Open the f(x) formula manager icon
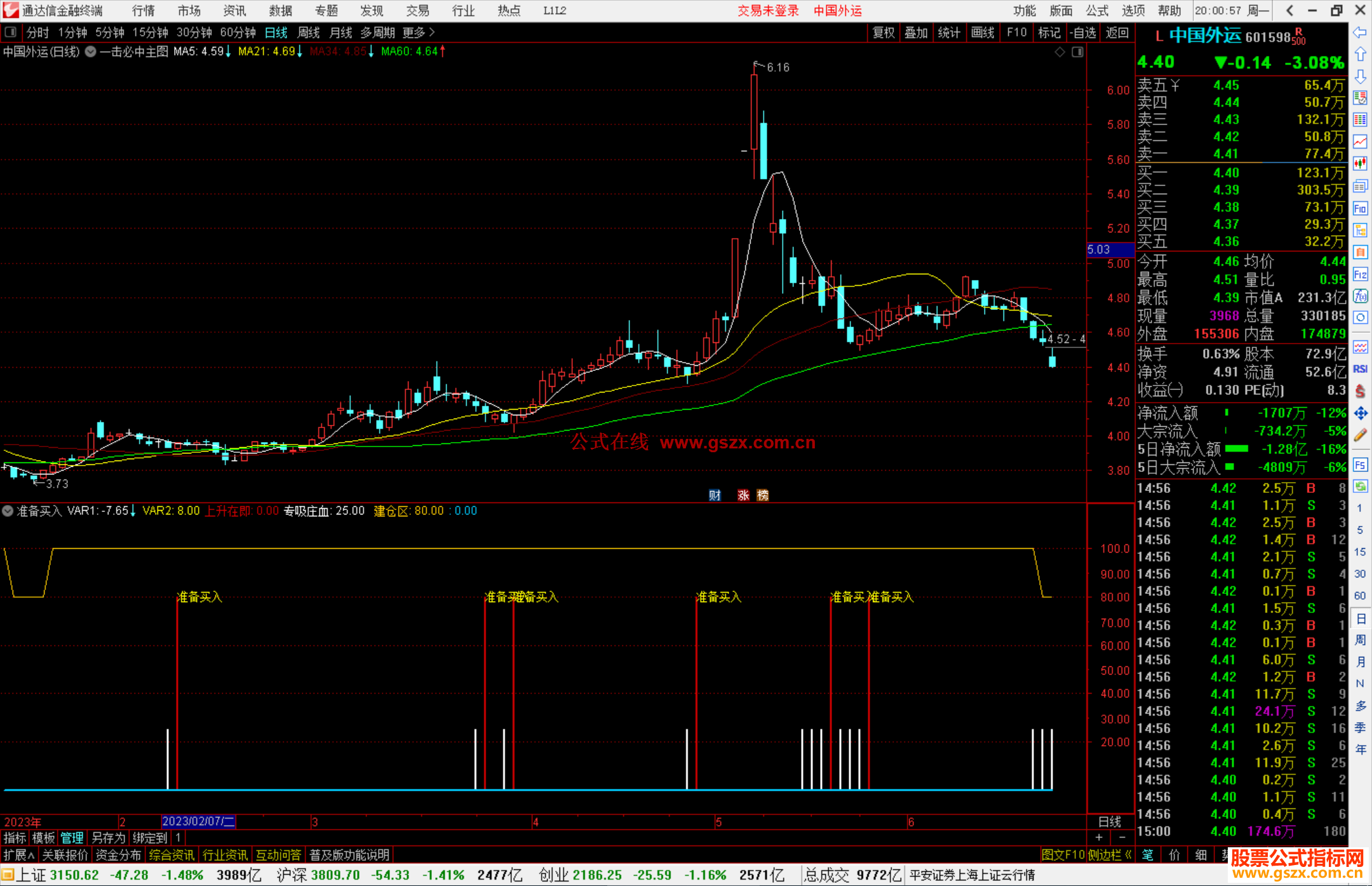Image resolution: width=1372 pixels, height=886 pixels. click(1360, 296)
